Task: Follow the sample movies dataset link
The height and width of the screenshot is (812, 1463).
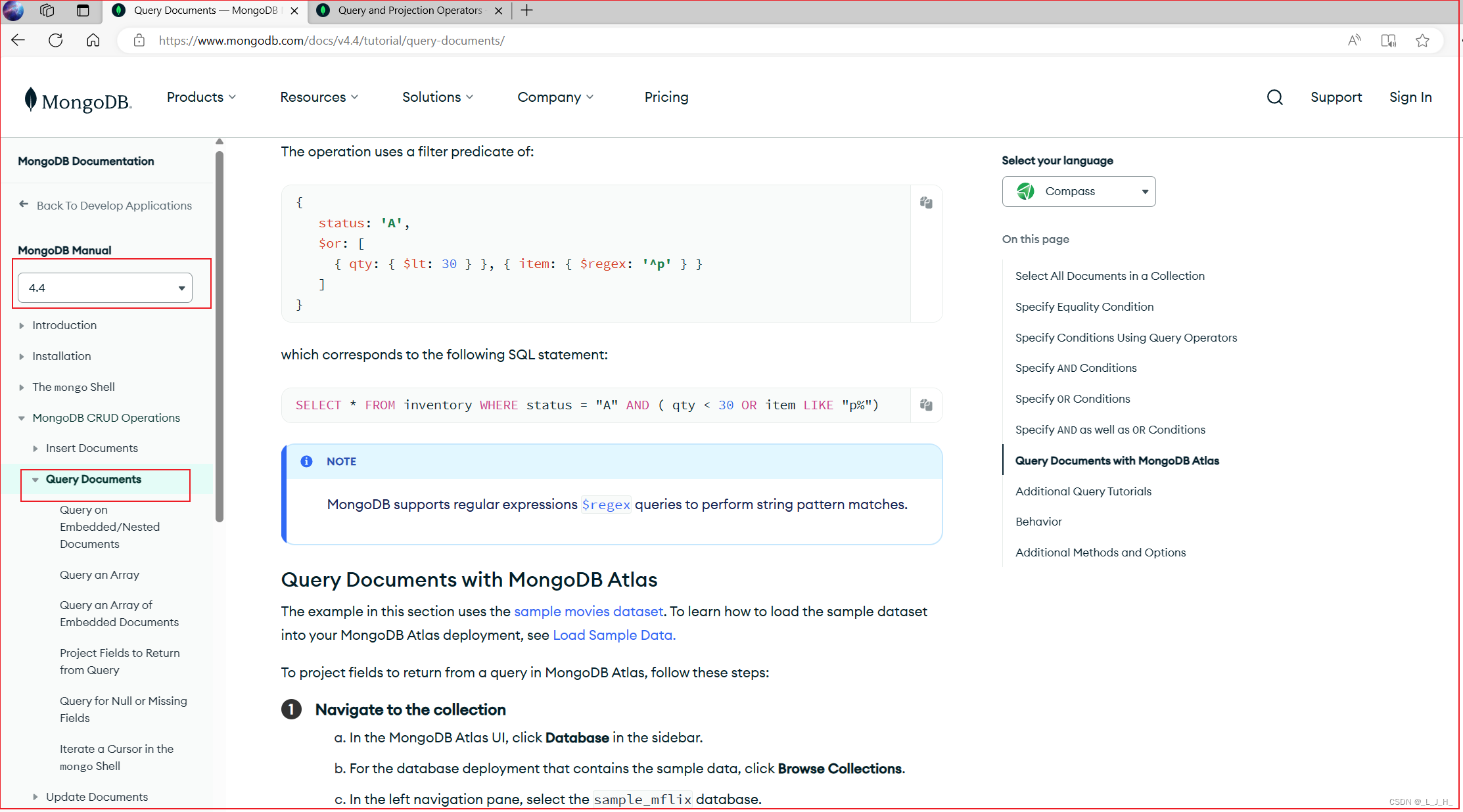Action: coord(588,612)
